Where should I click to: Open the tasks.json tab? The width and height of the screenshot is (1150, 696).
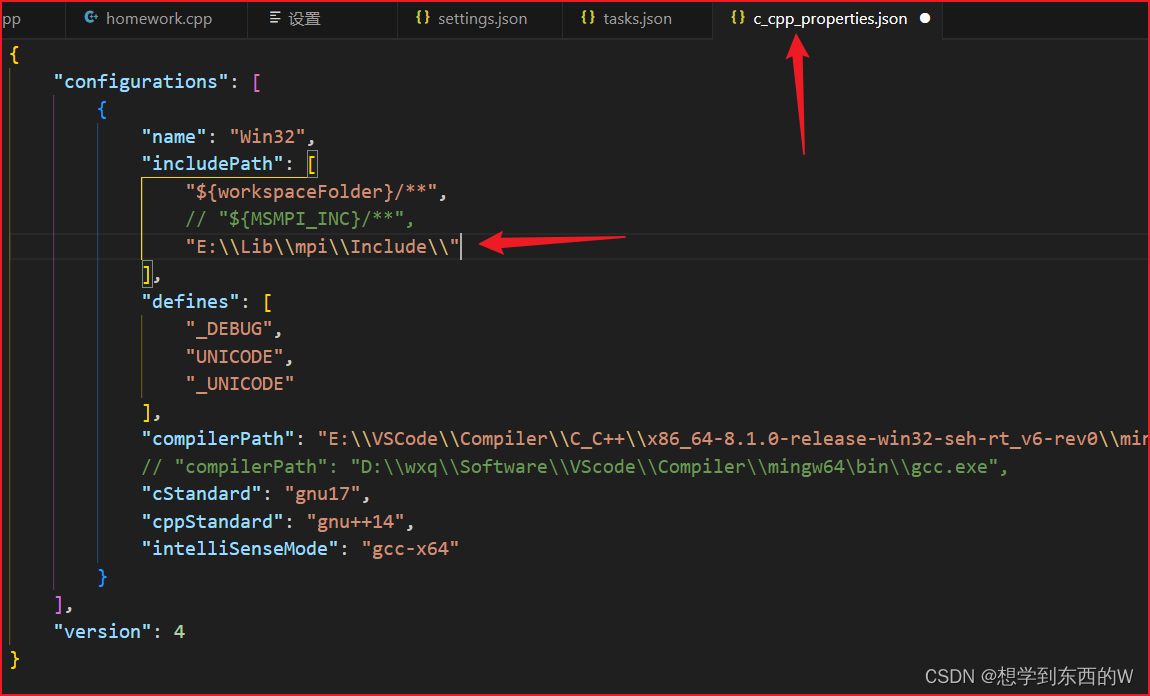[637, 18]
